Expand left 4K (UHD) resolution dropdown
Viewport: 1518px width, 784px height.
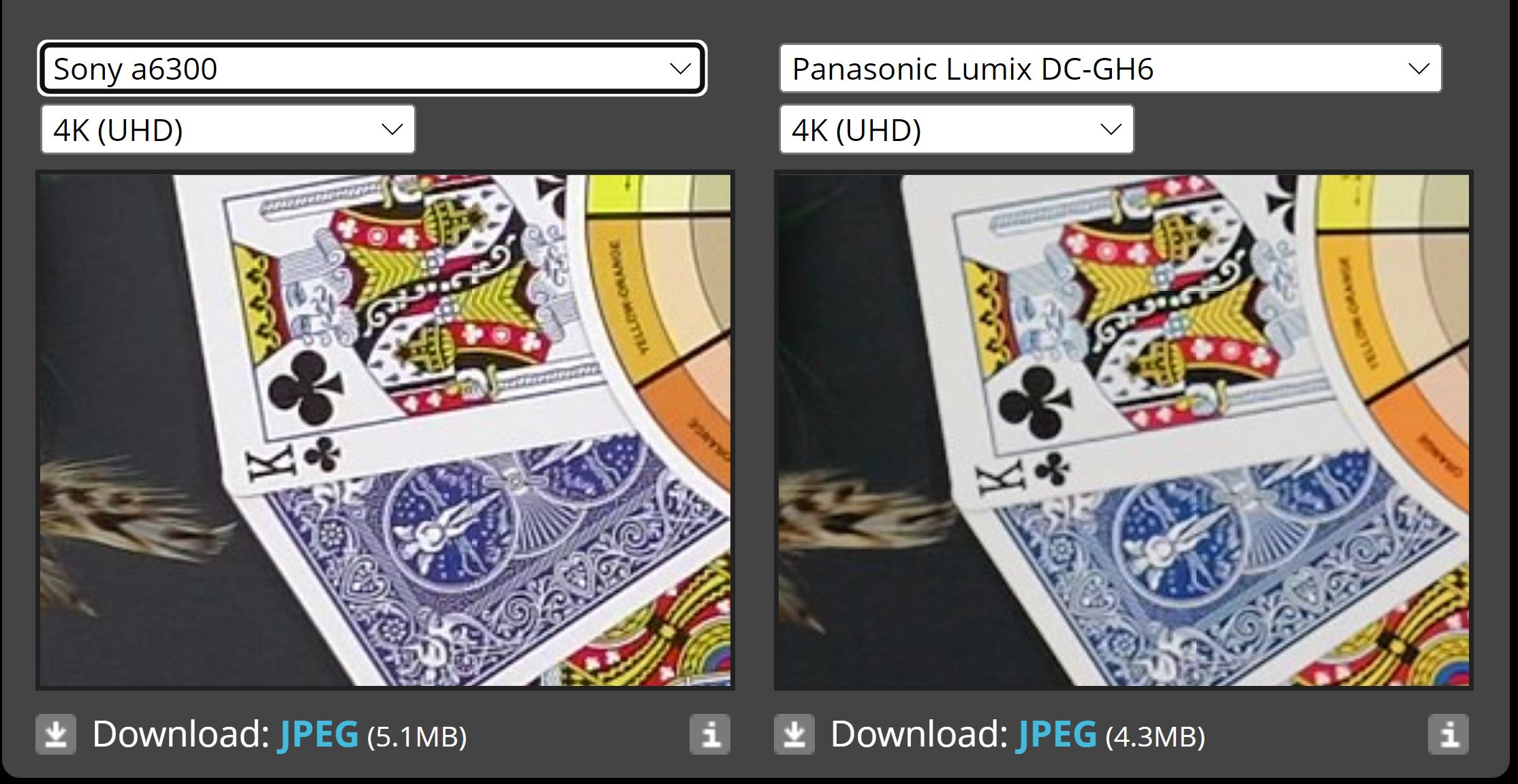(x=228, y=129)
